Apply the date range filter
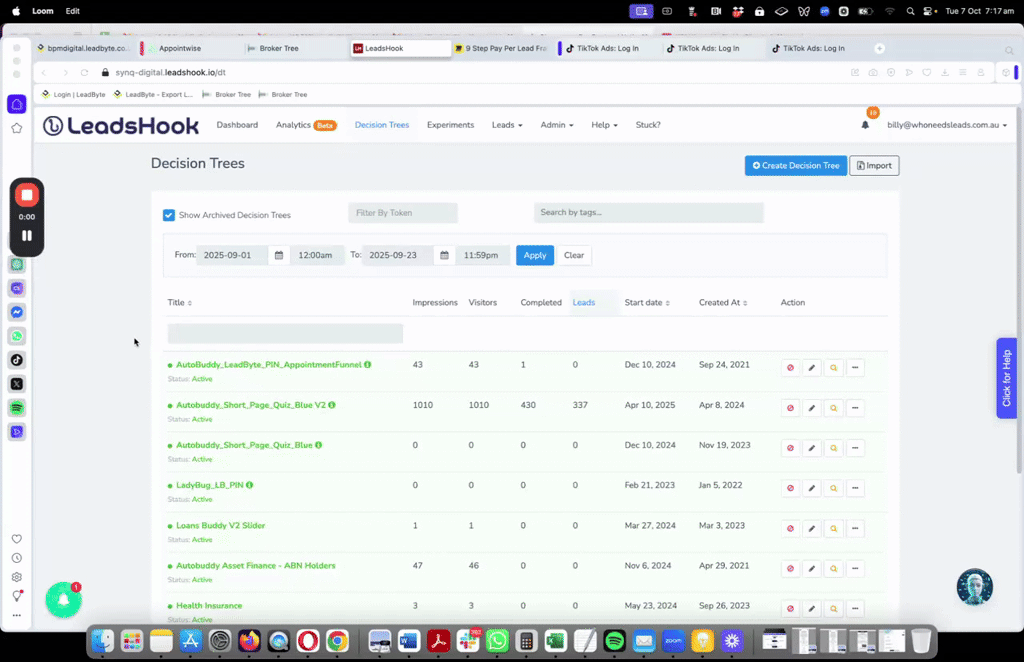 (534, 255)
